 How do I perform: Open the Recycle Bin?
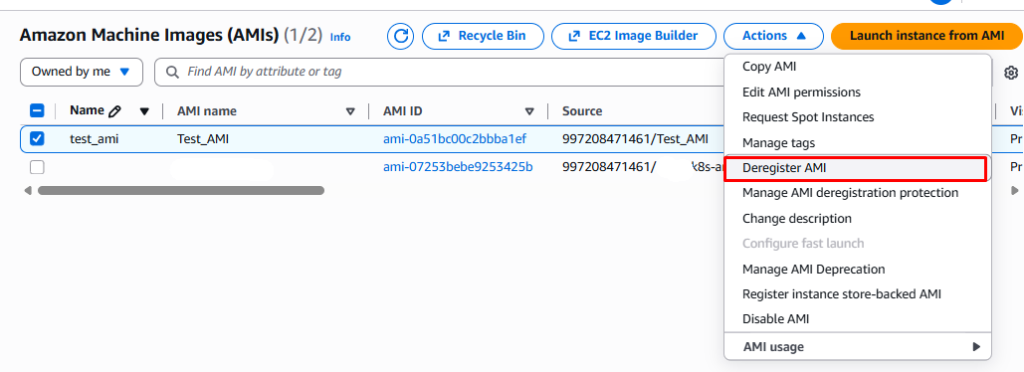pyautogui.click(x=483, y=36)
